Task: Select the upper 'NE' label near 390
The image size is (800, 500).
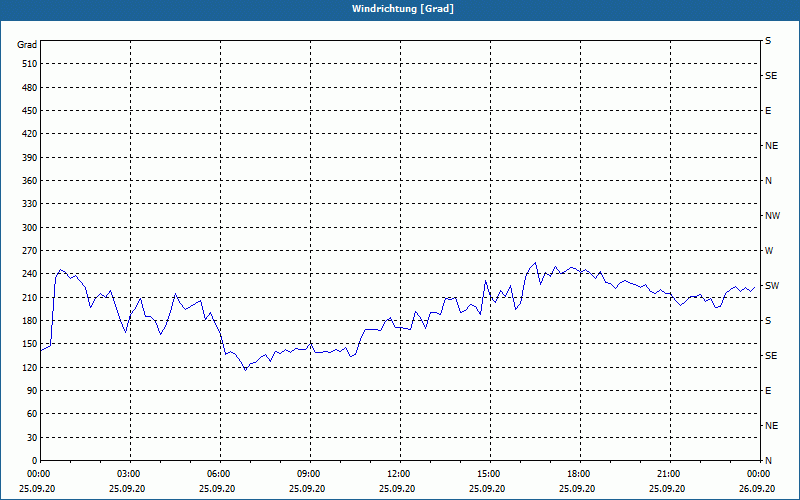Action: (772, 146)
